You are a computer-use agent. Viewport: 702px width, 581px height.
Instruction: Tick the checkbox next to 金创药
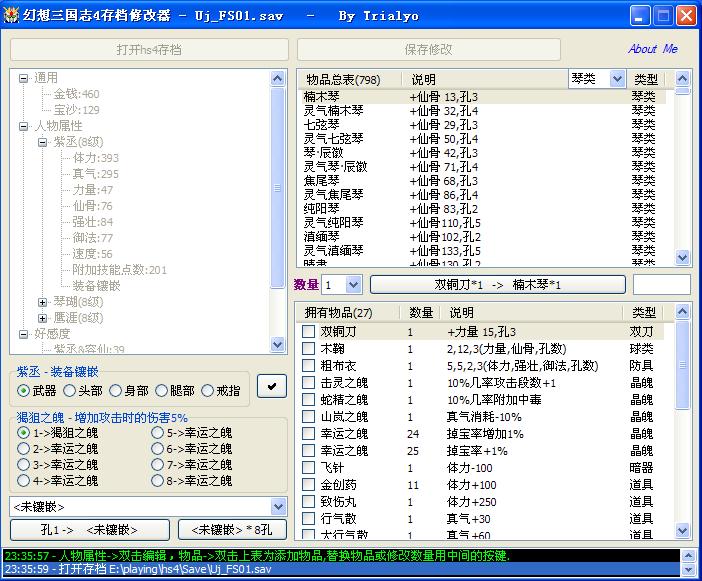click(309, 485)
